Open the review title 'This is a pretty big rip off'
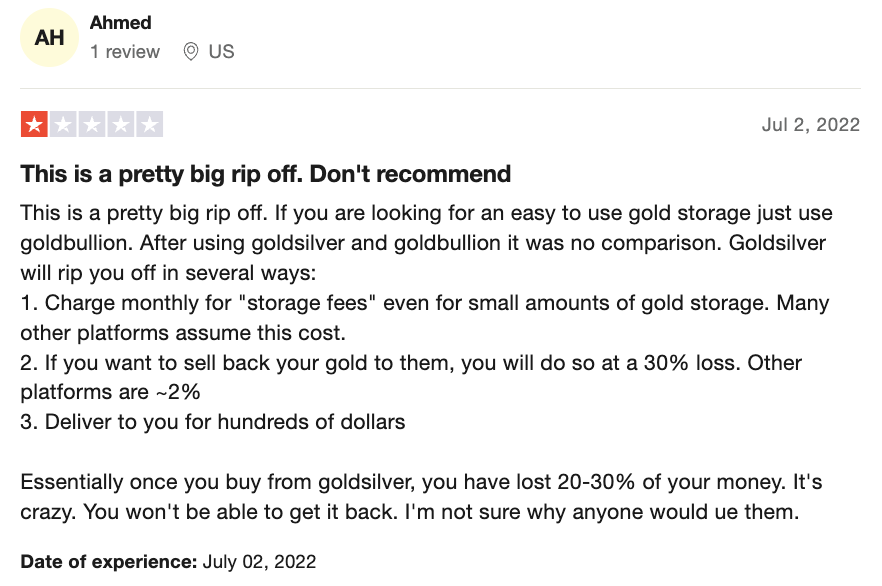Image resolution: width=882 pixels, height=586 pixels. tap(266, 174)
